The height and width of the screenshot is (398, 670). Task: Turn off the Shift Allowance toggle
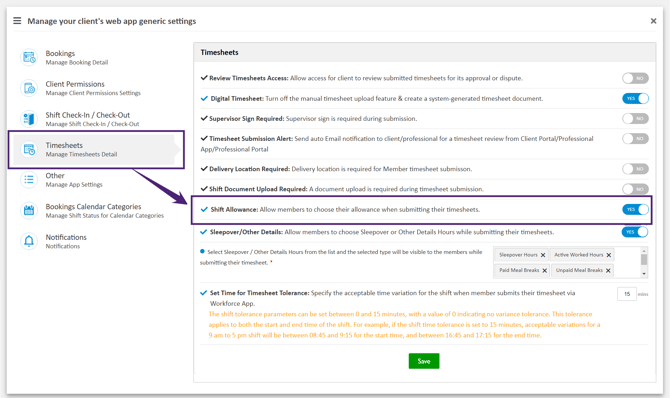coord(635,209)
